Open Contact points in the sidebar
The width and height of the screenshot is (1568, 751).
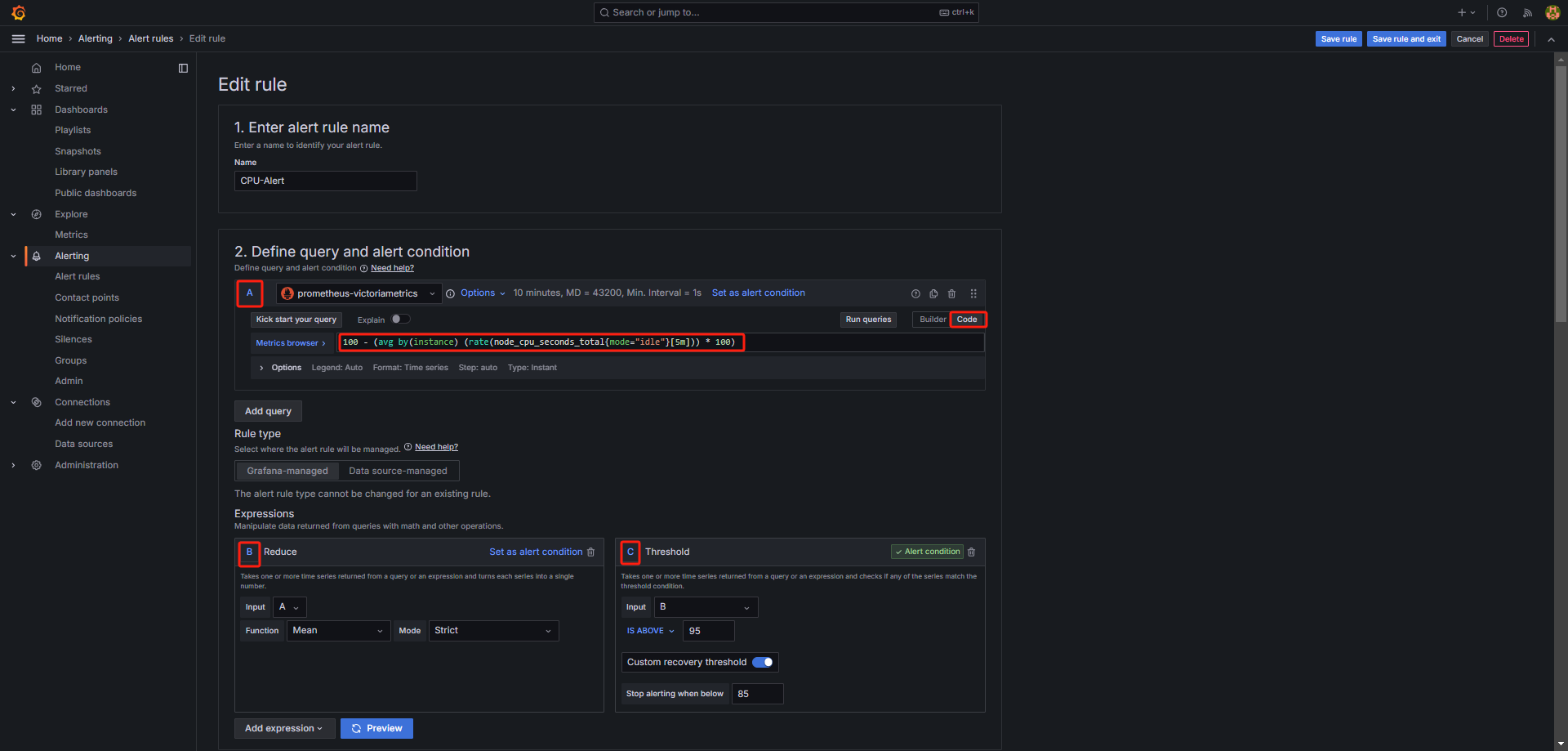pos(87,297)
